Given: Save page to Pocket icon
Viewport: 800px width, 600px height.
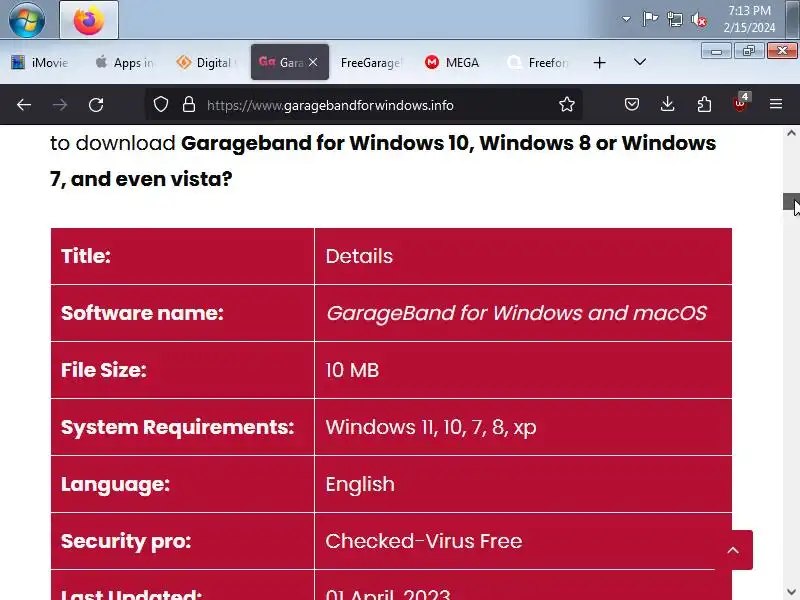Looking at the screenshot, I should pyautogui.click(x=632, y=105).
